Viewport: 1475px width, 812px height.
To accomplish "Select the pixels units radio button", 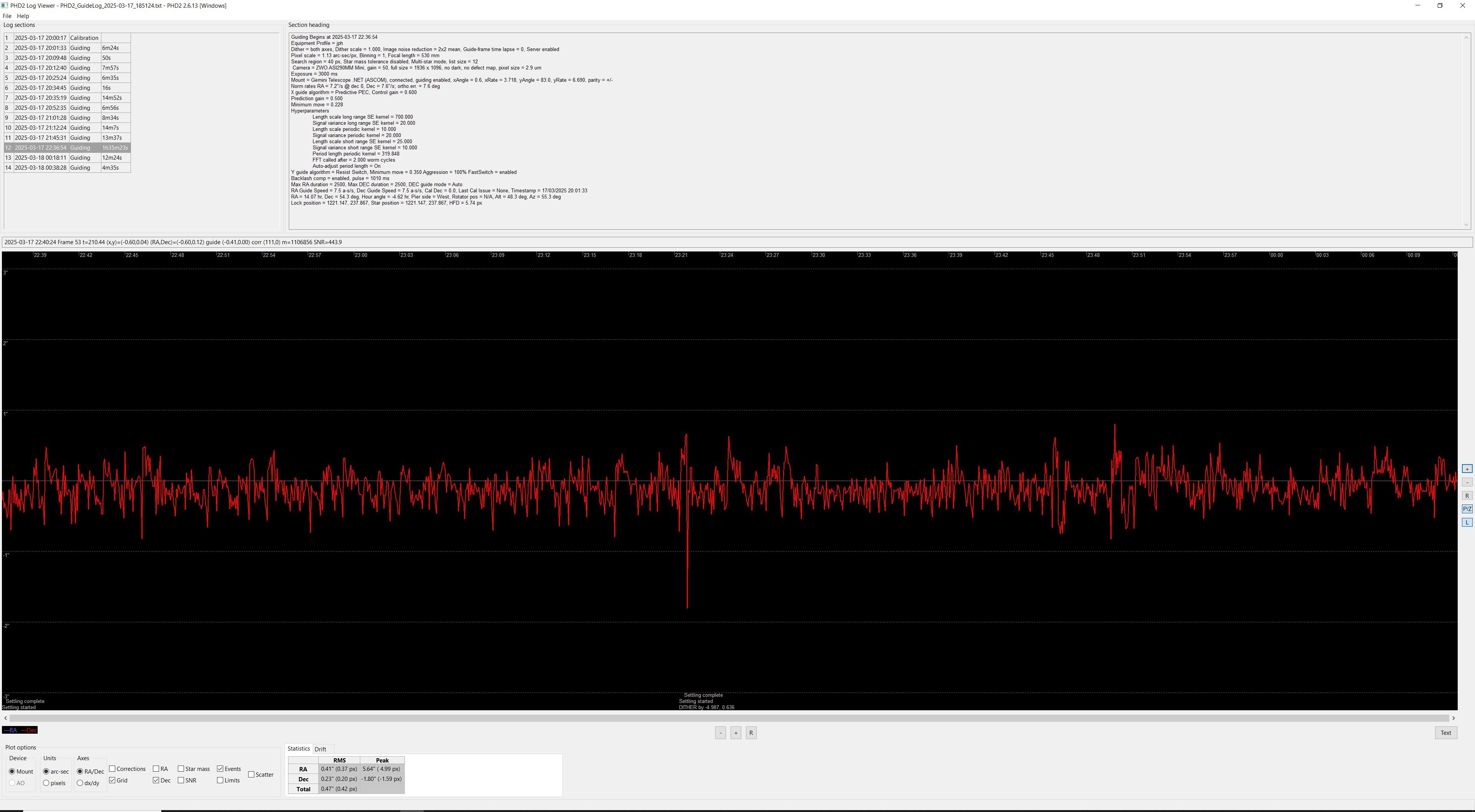I will [46, 783].
